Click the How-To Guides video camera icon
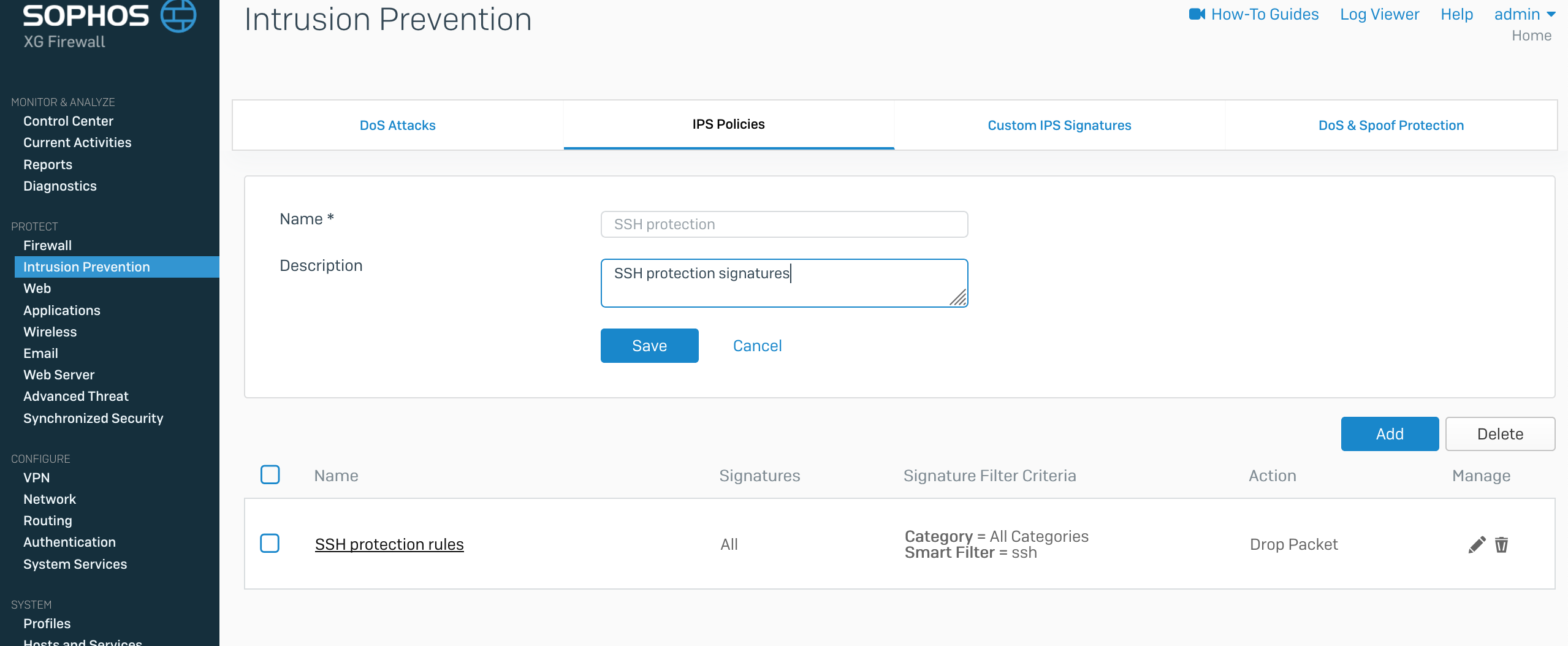1568x646 pixels. [1197, 14]
